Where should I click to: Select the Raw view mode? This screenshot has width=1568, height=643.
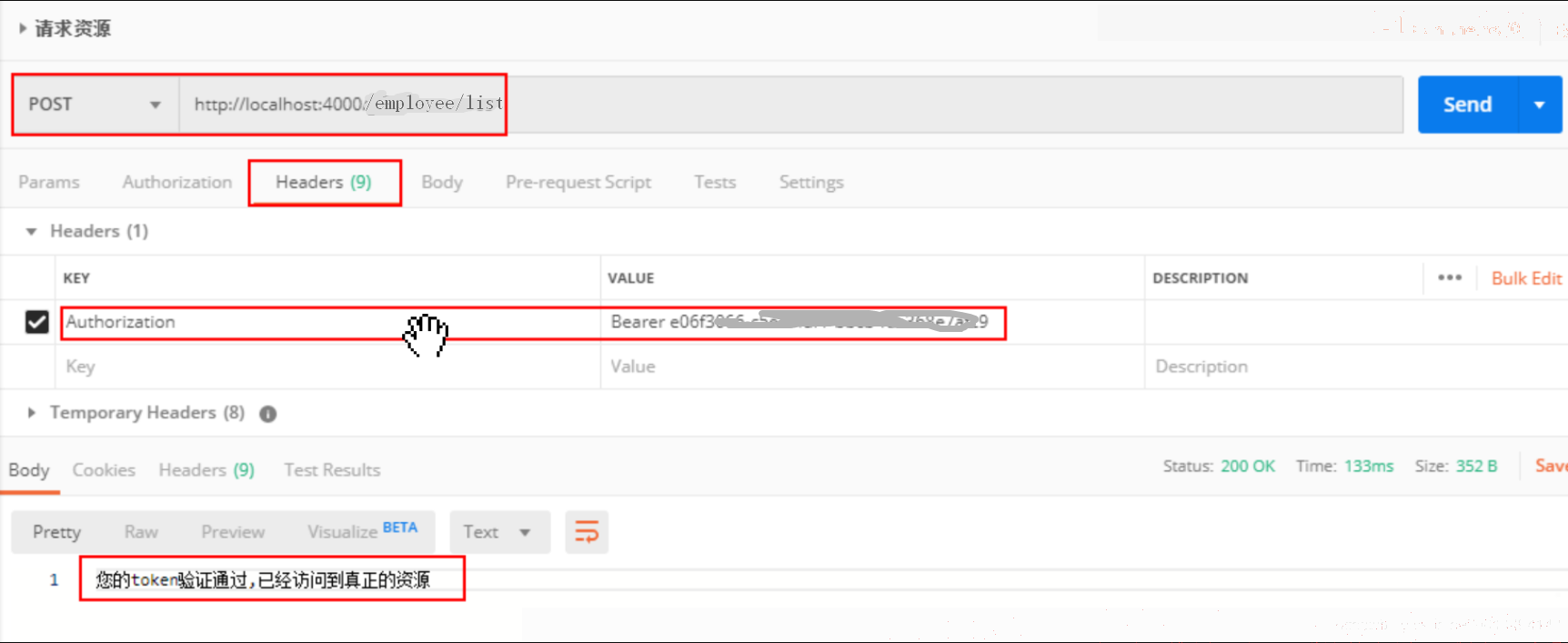[x=141, y=532]
